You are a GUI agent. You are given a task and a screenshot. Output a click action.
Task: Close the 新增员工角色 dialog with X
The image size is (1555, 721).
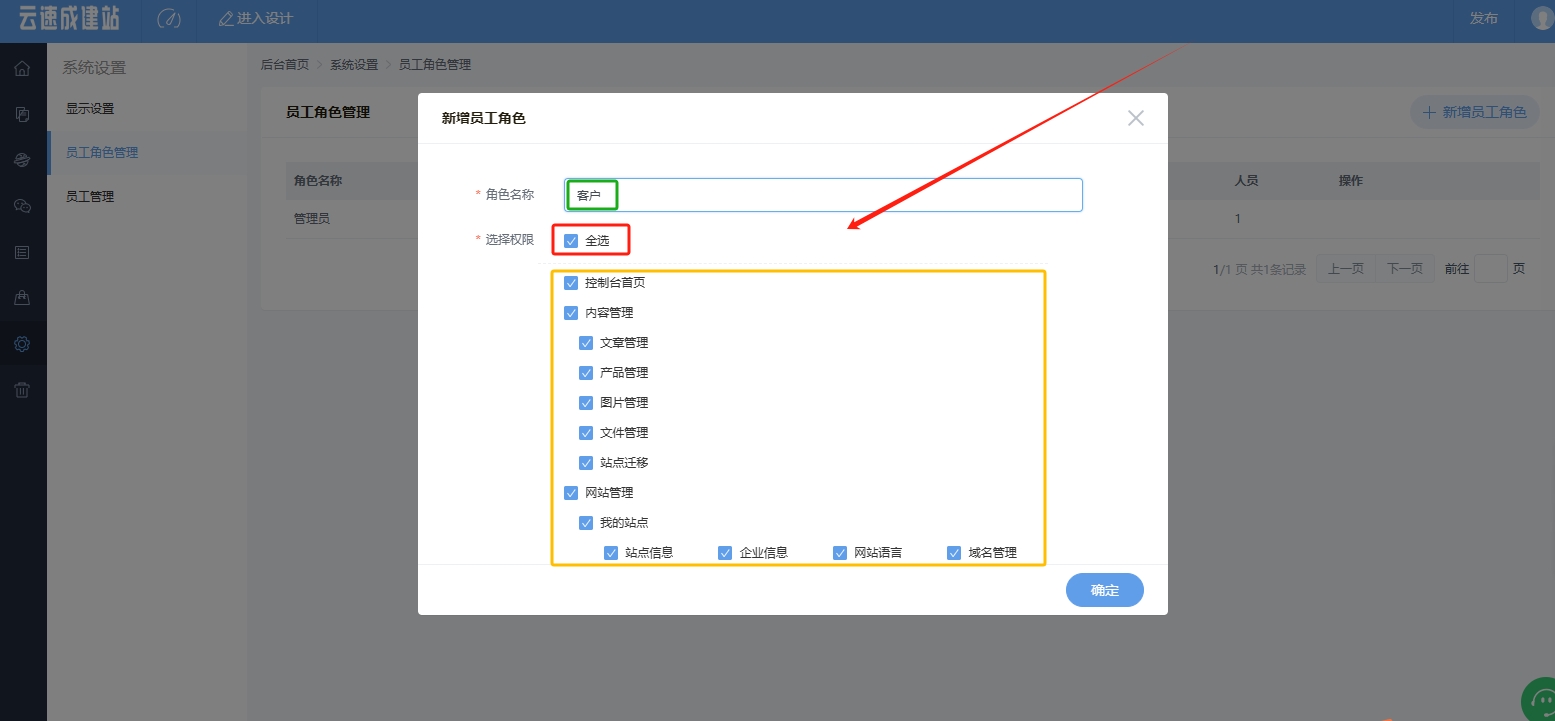point(1135,118)
